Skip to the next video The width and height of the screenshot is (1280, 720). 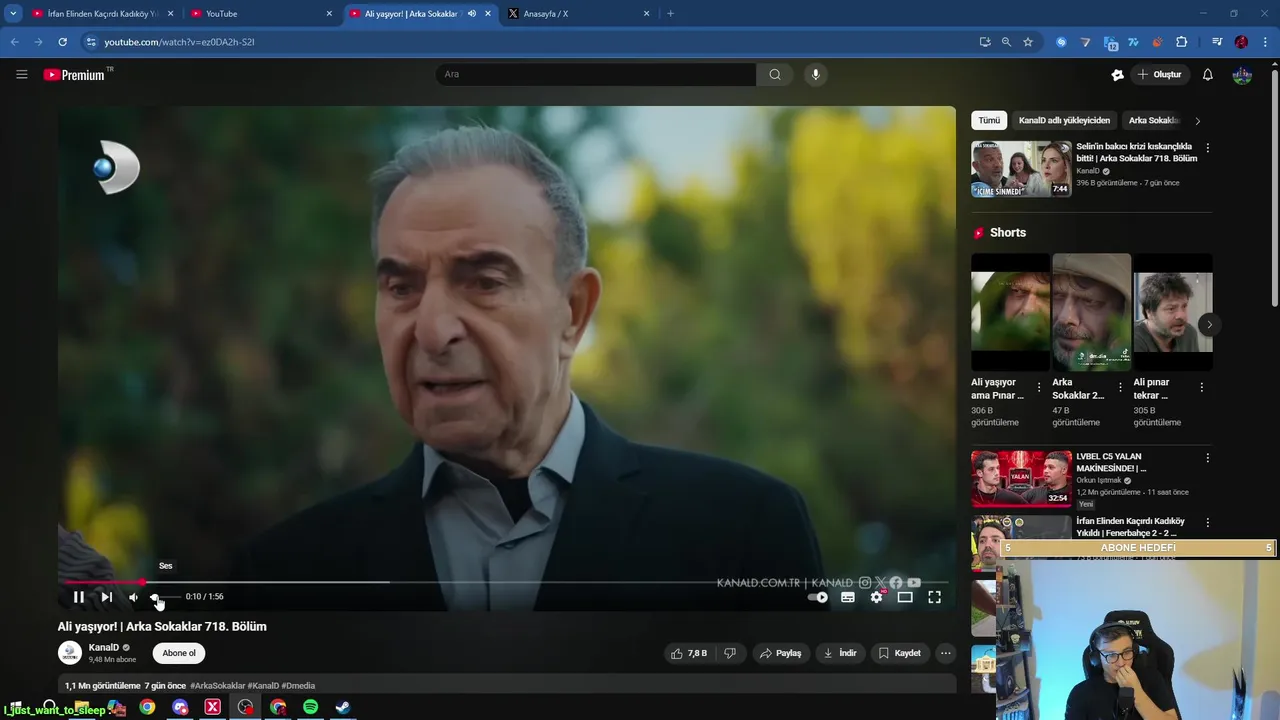(106, 597)
